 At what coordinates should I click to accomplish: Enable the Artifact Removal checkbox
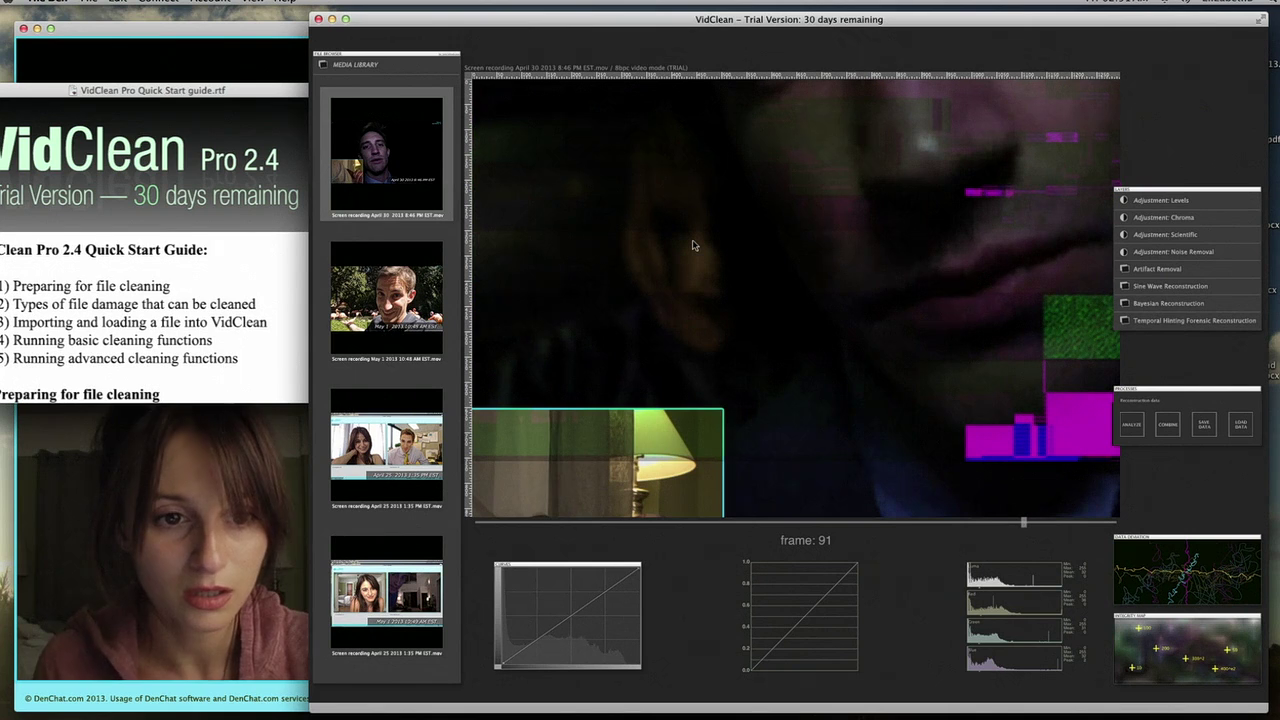[x=1125, y=269]
